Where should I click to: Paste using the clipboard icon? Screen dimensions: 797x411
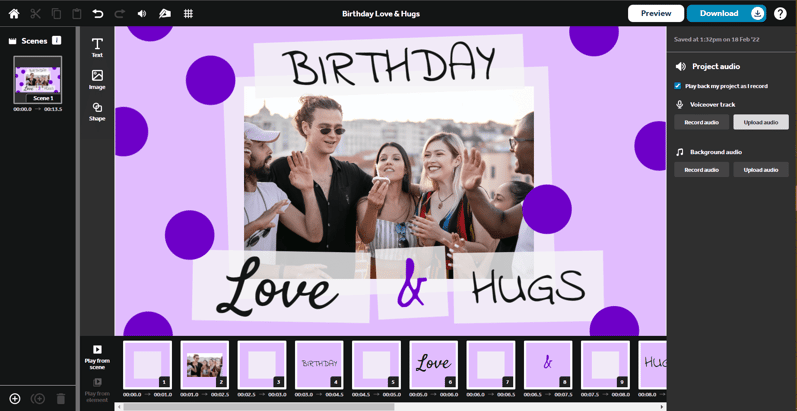(x=77, y=14)
